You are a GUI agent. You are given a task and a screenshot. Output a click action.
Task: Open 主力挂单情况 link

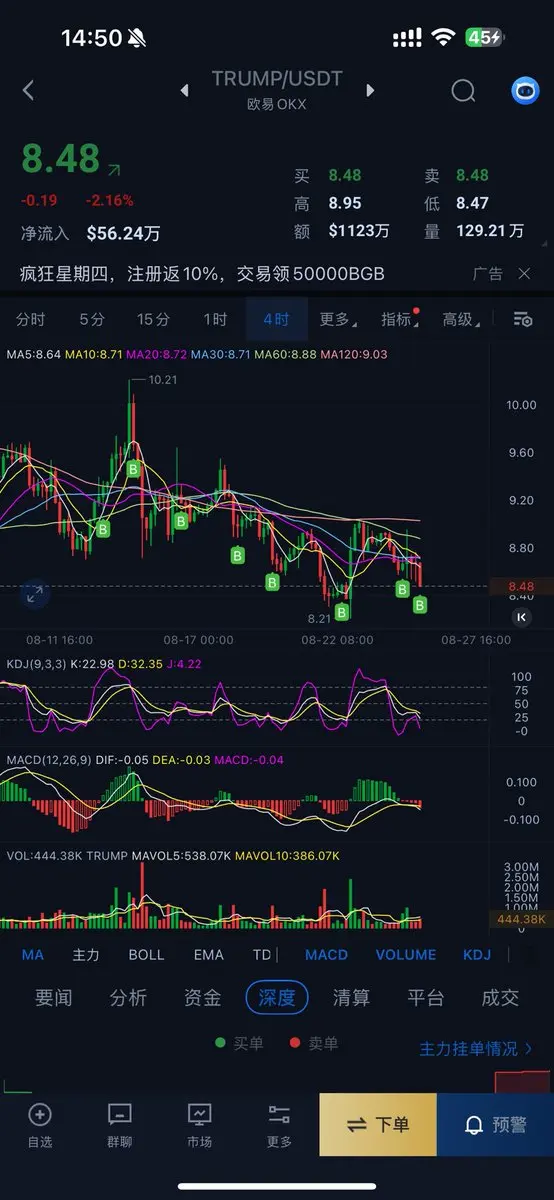click(476, 1048)
